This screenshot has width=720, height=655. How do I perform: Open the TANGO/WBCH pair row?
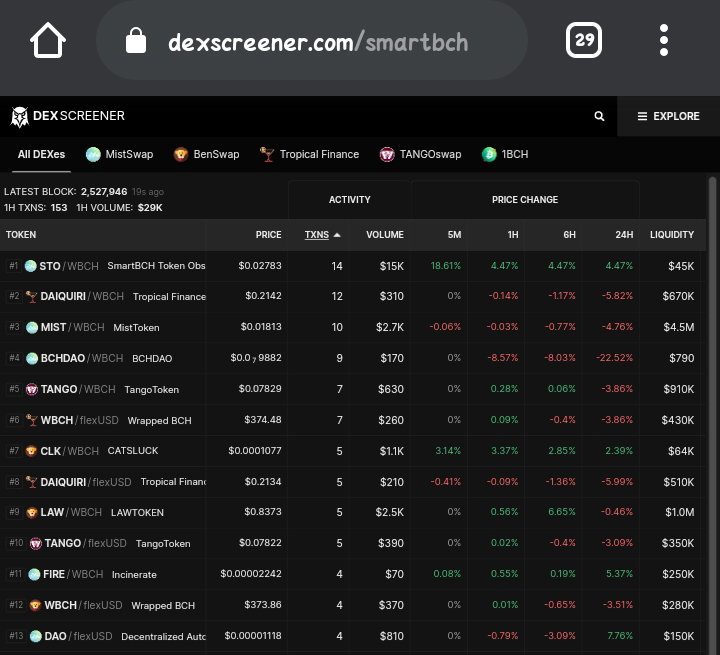tap(353, 389)
